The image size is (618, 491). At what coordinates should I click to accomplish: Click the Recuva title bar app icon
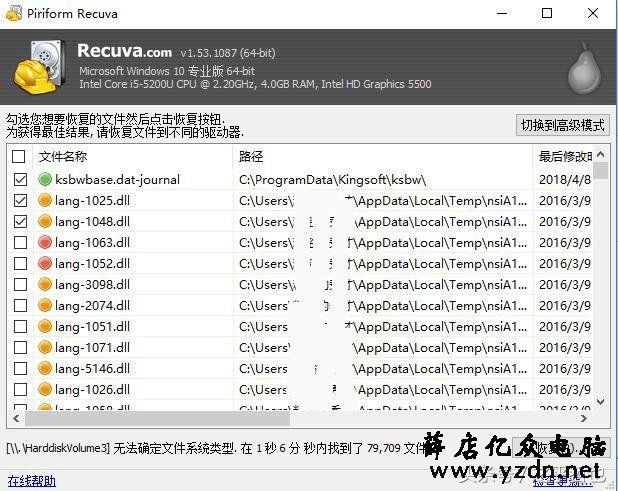coord(13,13)
